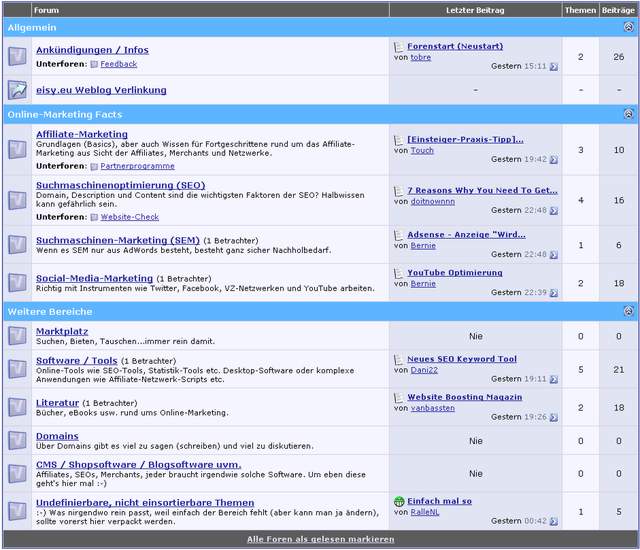Open the Marktplatz forum

click(x=62, y=331)
